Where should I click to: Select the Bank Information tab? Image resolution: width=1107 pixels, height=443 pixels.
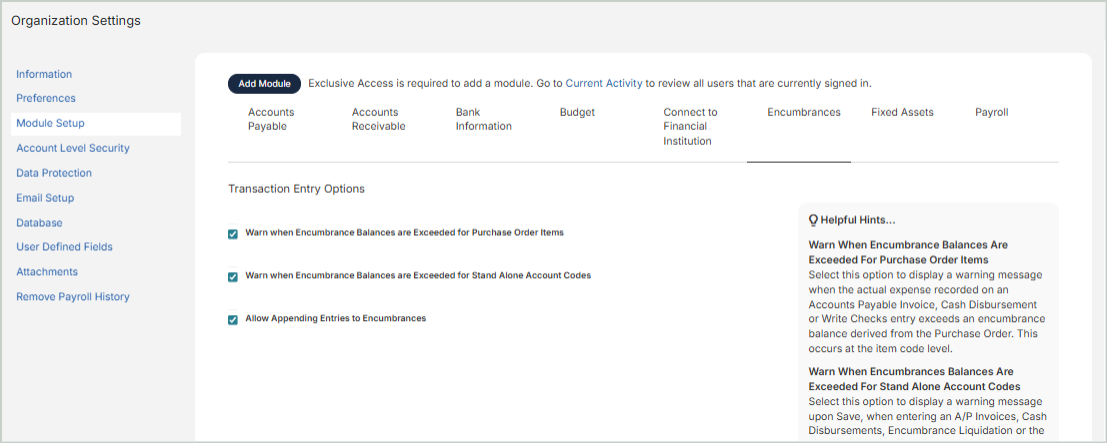(483, 120)
